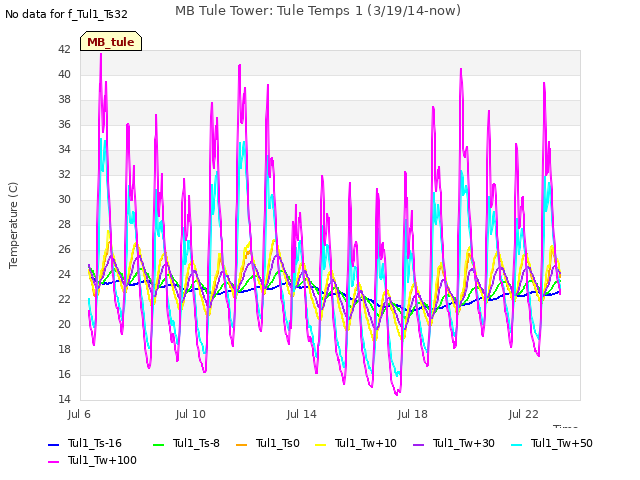This screenshot has height=480, width=640.
Task: Select the Tul1_Tw+50 legend label
Action: click(562, 443)
